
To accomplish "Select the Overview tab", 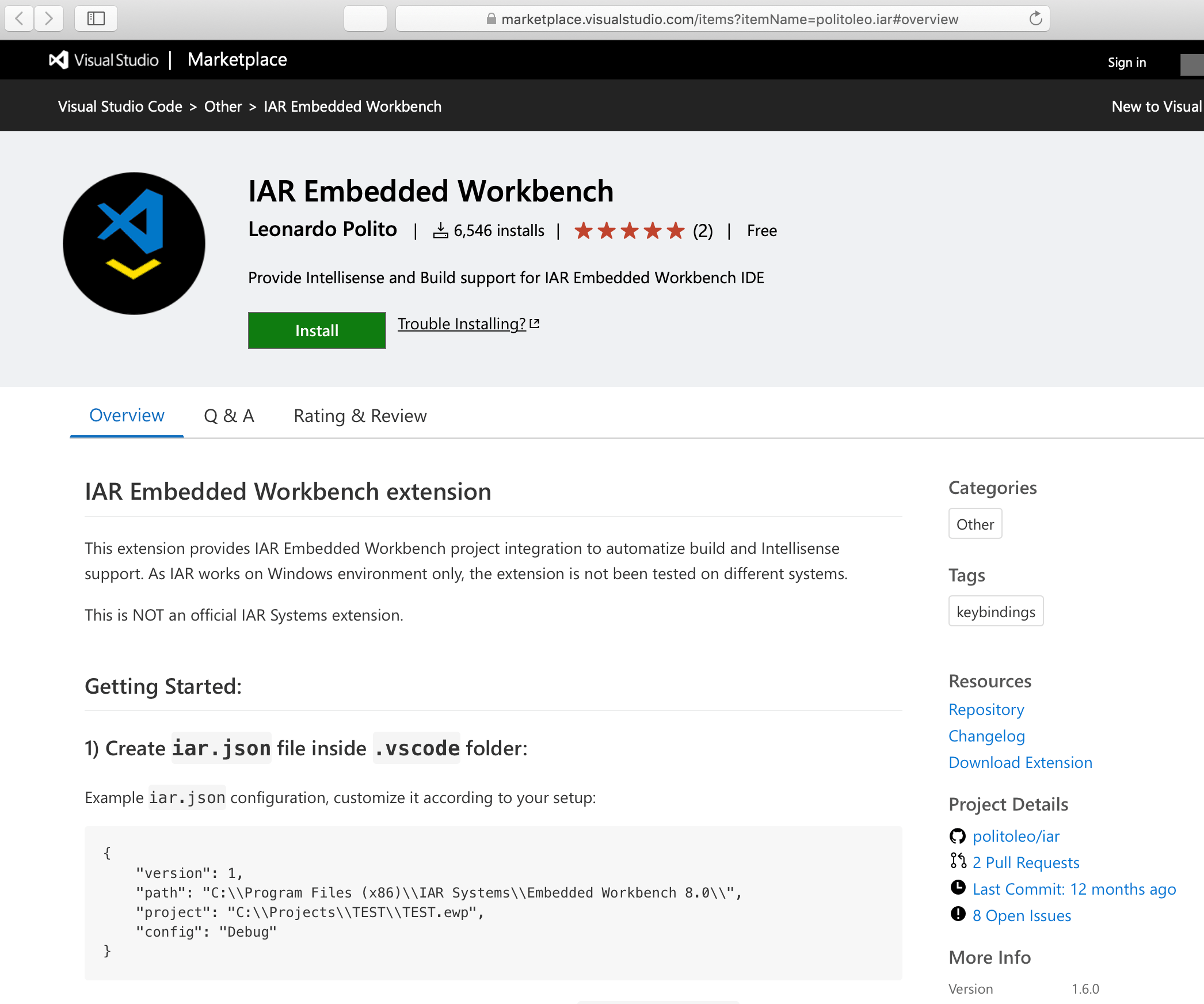I will click(127, 416).
